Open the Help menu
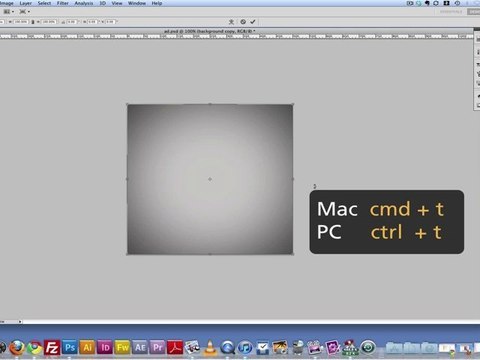The width and height of the screenshot is (480, 360). coord(157,3)
